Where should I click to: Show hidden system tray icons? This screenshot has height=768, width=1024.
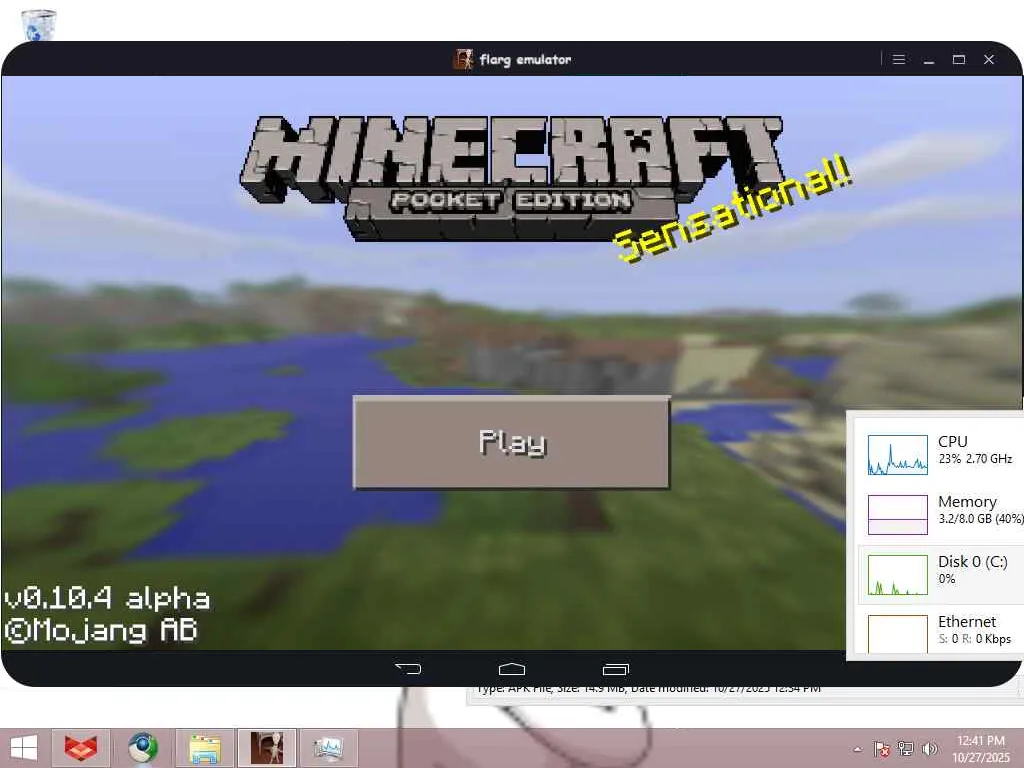coord(858,748)
